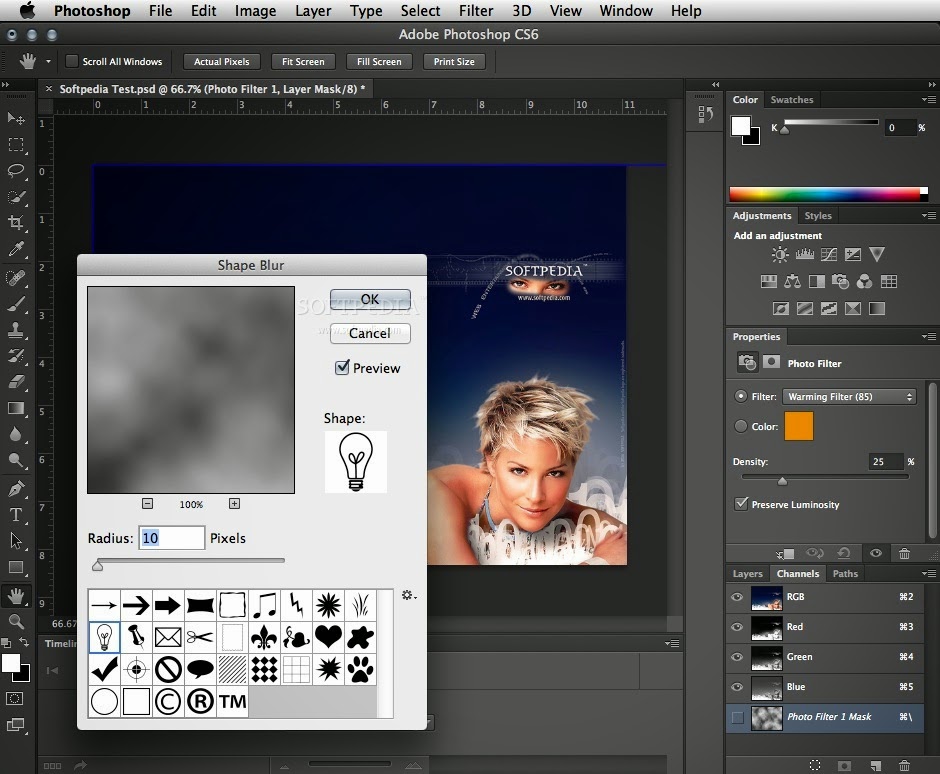Select the Lasso tool

coord(16,171)
